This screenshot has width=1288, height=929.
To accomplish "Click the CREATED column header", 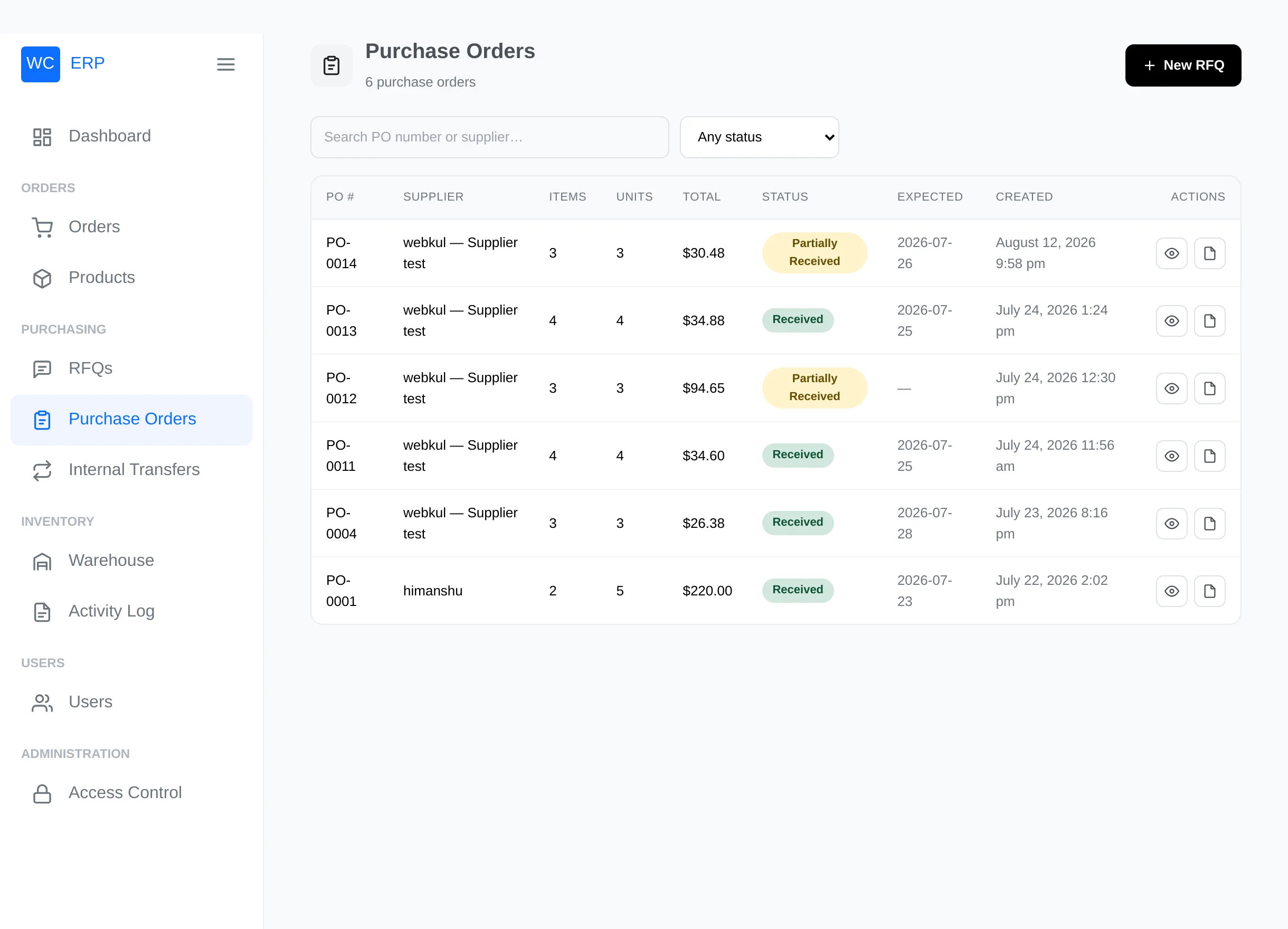I will (1024, 197).
